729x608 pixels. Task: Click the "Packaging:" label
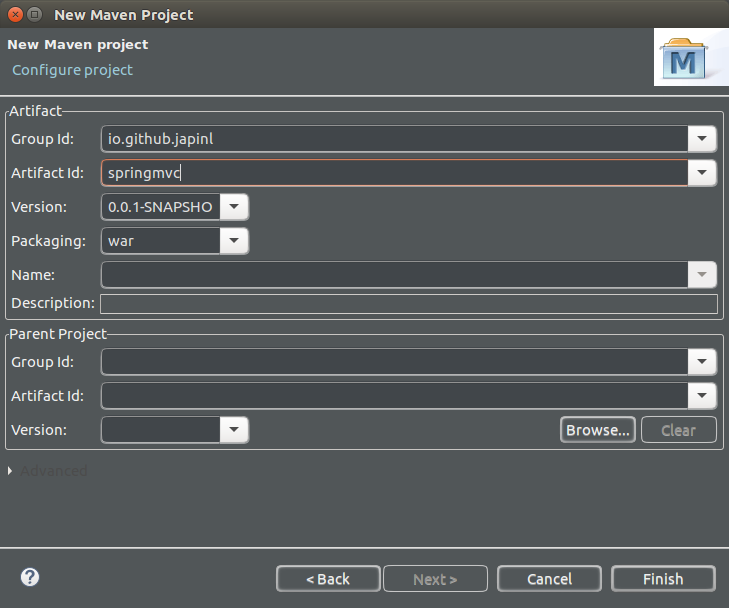tap(48, 241)
